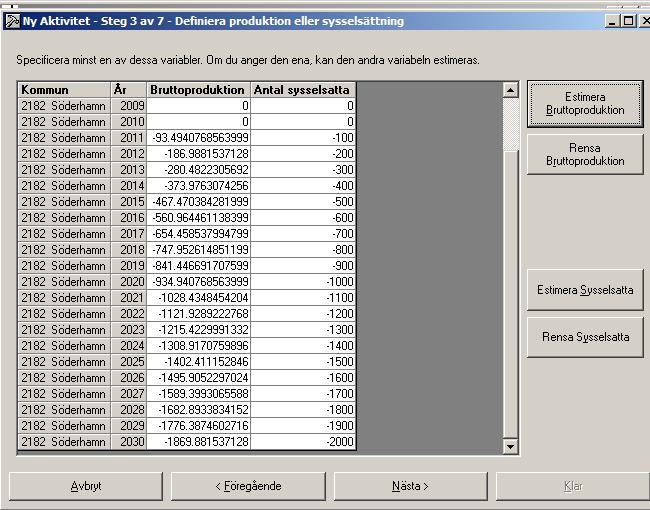Click the cell with -467.470384281999

tap(199, 202)
